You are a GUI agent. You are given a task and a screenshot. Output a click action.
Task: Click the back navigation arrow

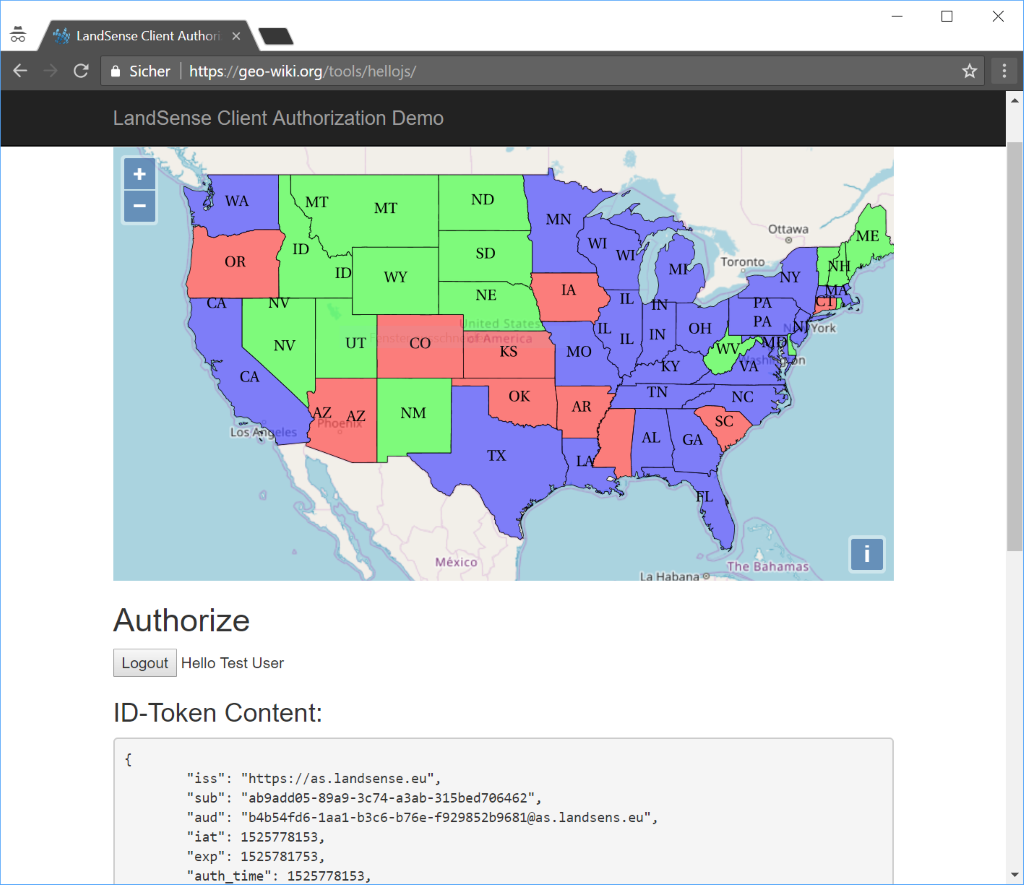(20, 70)
